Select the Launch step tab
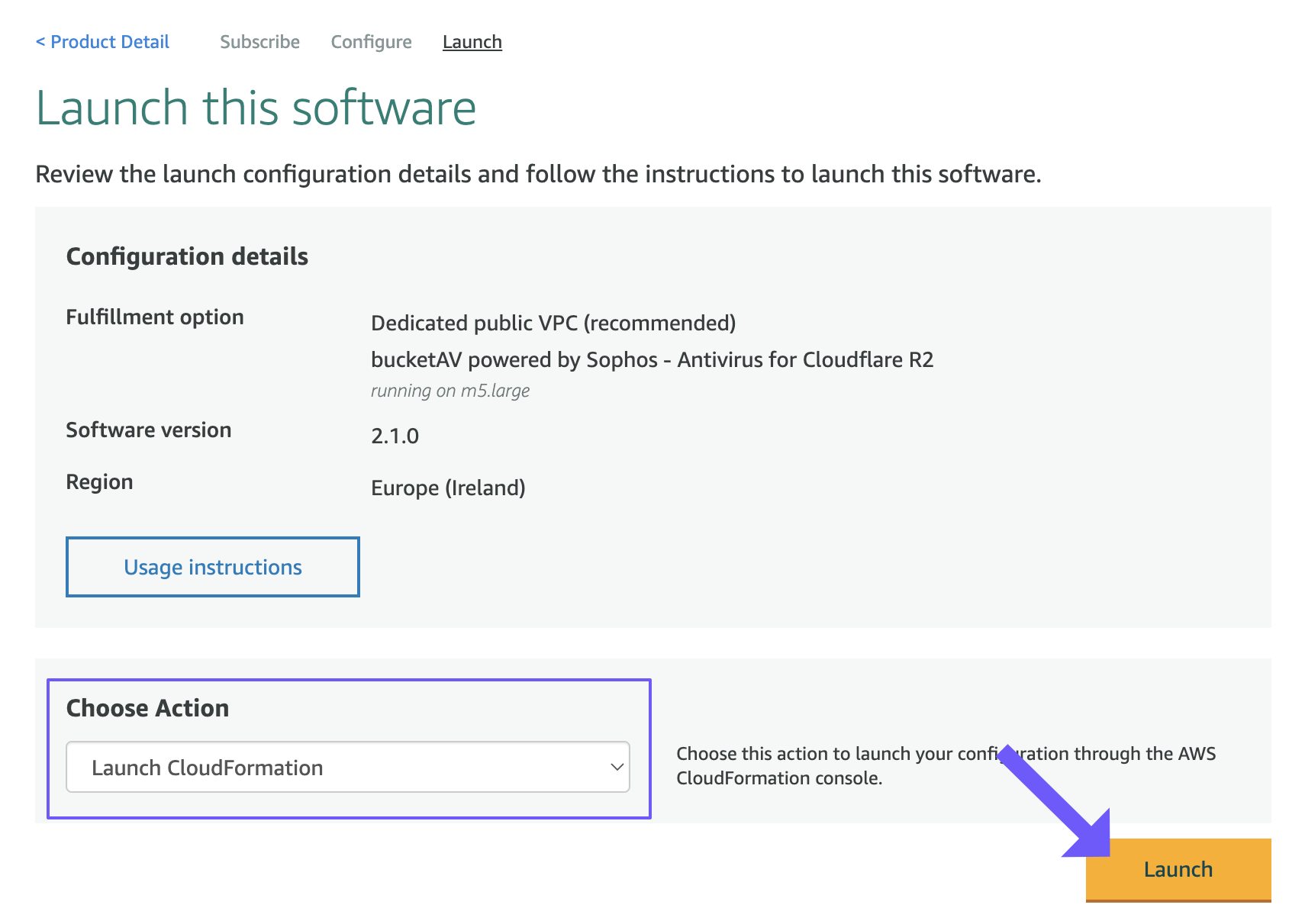This screenshot has width=1305, height=924. click(472, 42)
